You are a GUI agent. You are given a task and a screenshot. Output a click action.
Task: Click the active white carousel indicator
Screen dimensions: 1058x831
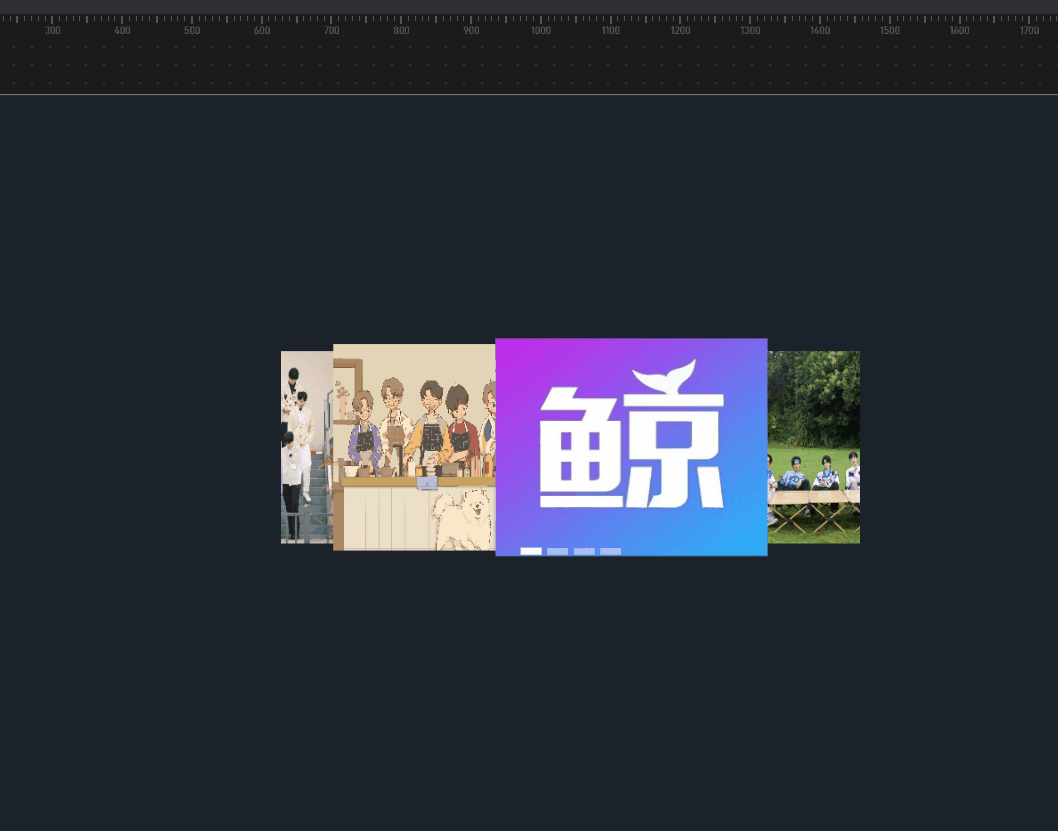pyautogui.click(x=531, y=551)
